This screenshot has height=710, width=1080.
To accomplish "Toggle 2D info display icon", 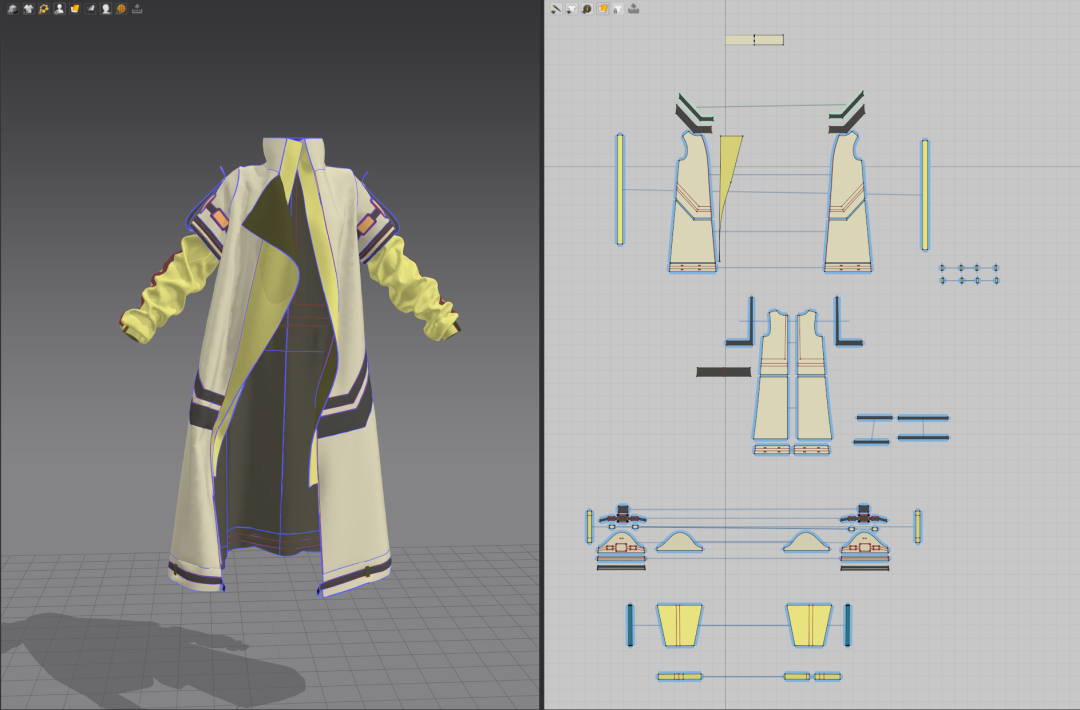I will pyautogui.click(x=587, y=9).
